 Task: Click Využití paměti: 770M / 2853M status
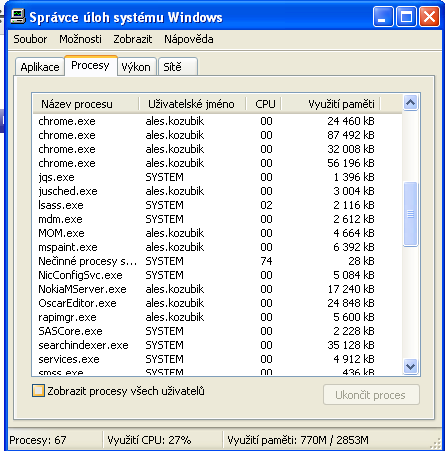pyautogui.click(x=298, y=440)
